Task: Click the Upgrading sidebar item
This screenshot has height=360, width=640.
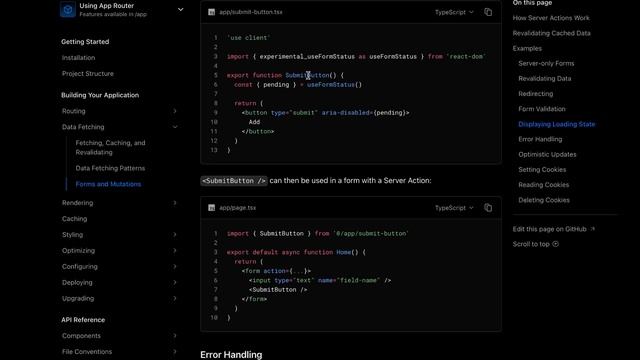Action: pyautogui.click(x=78, y=298)
